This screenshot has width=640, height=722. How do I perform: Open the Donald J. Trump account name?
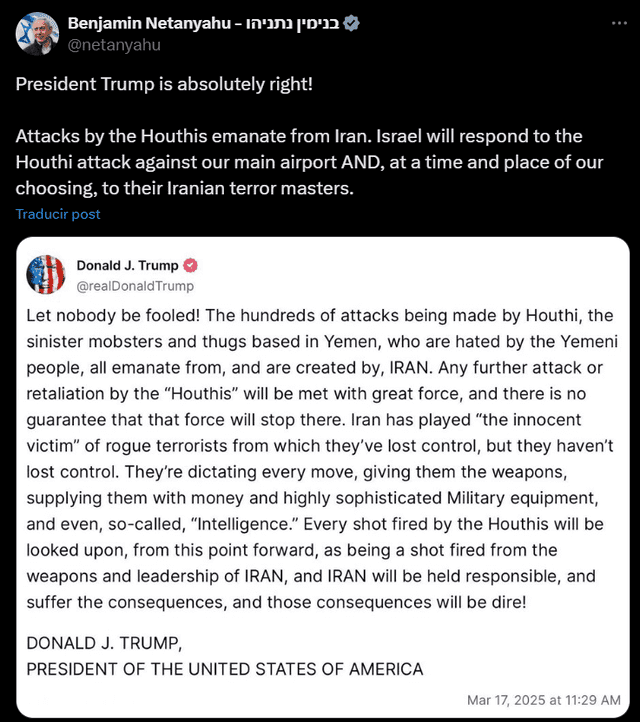[x=127, y=266]
